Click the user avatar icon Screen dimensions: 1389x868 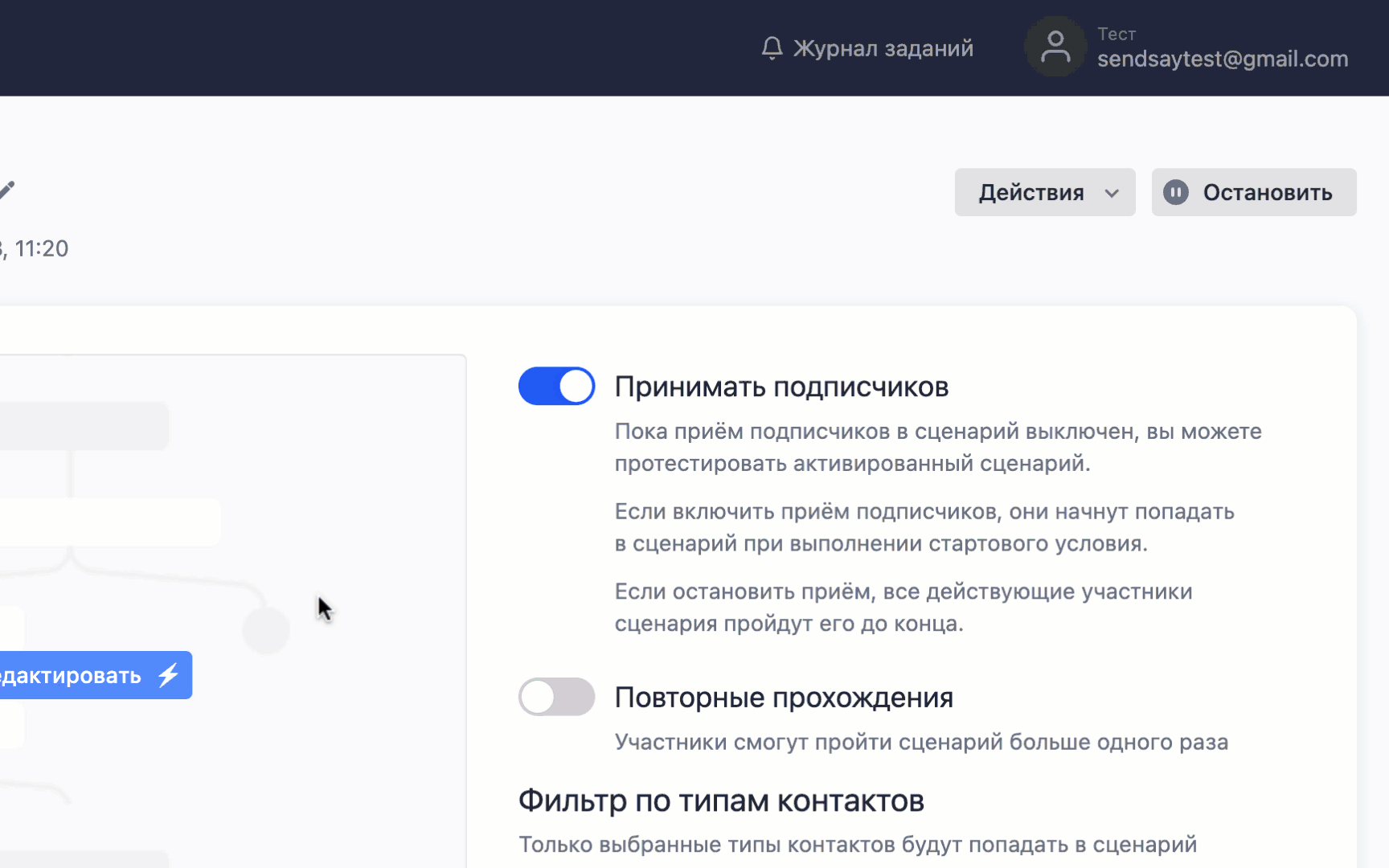[1055, 47]
